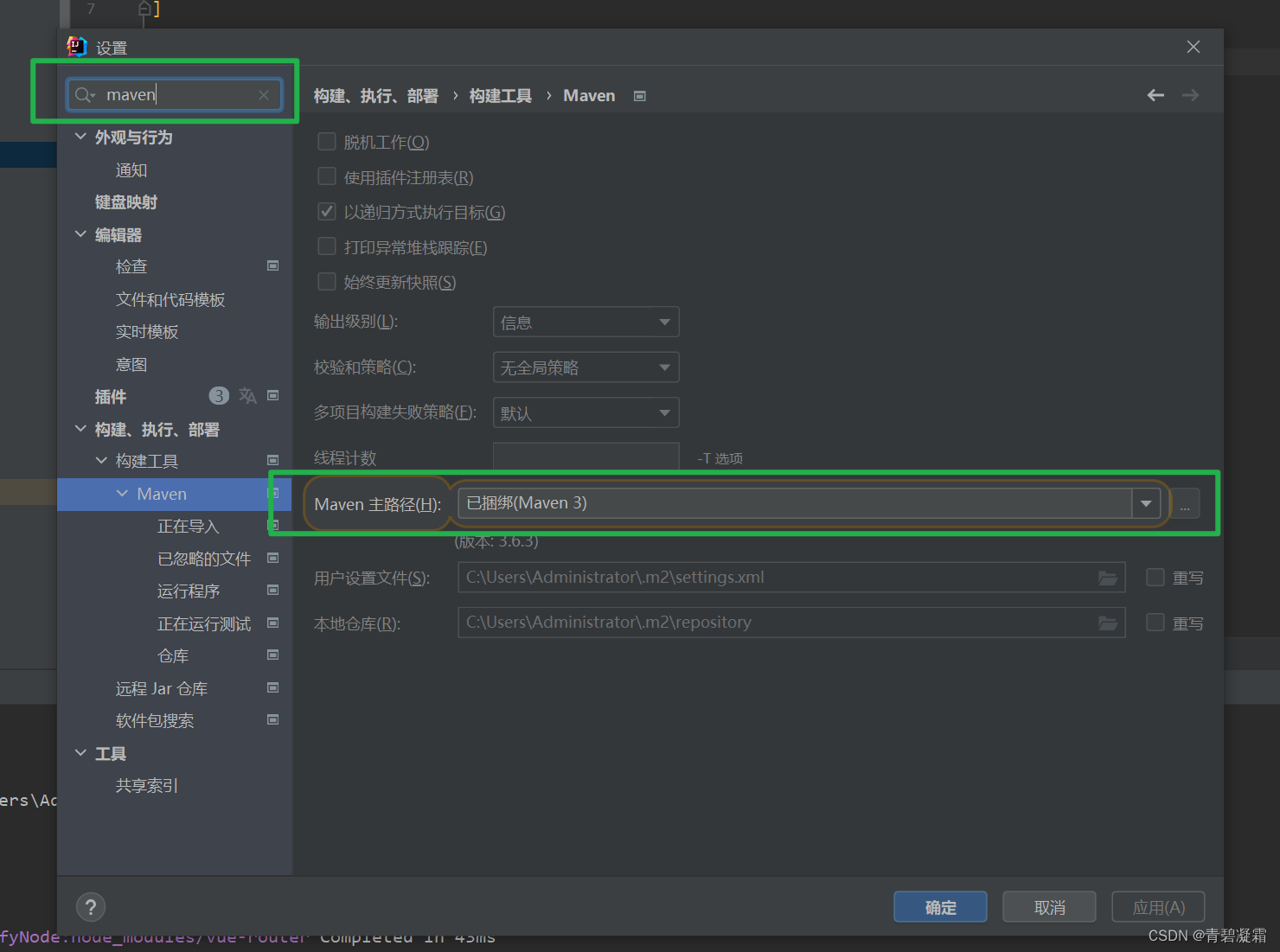Check 重写 for local repository
Image resolution: width=1280 pixels, height=952 pixels.
[x=1155, y=623]
